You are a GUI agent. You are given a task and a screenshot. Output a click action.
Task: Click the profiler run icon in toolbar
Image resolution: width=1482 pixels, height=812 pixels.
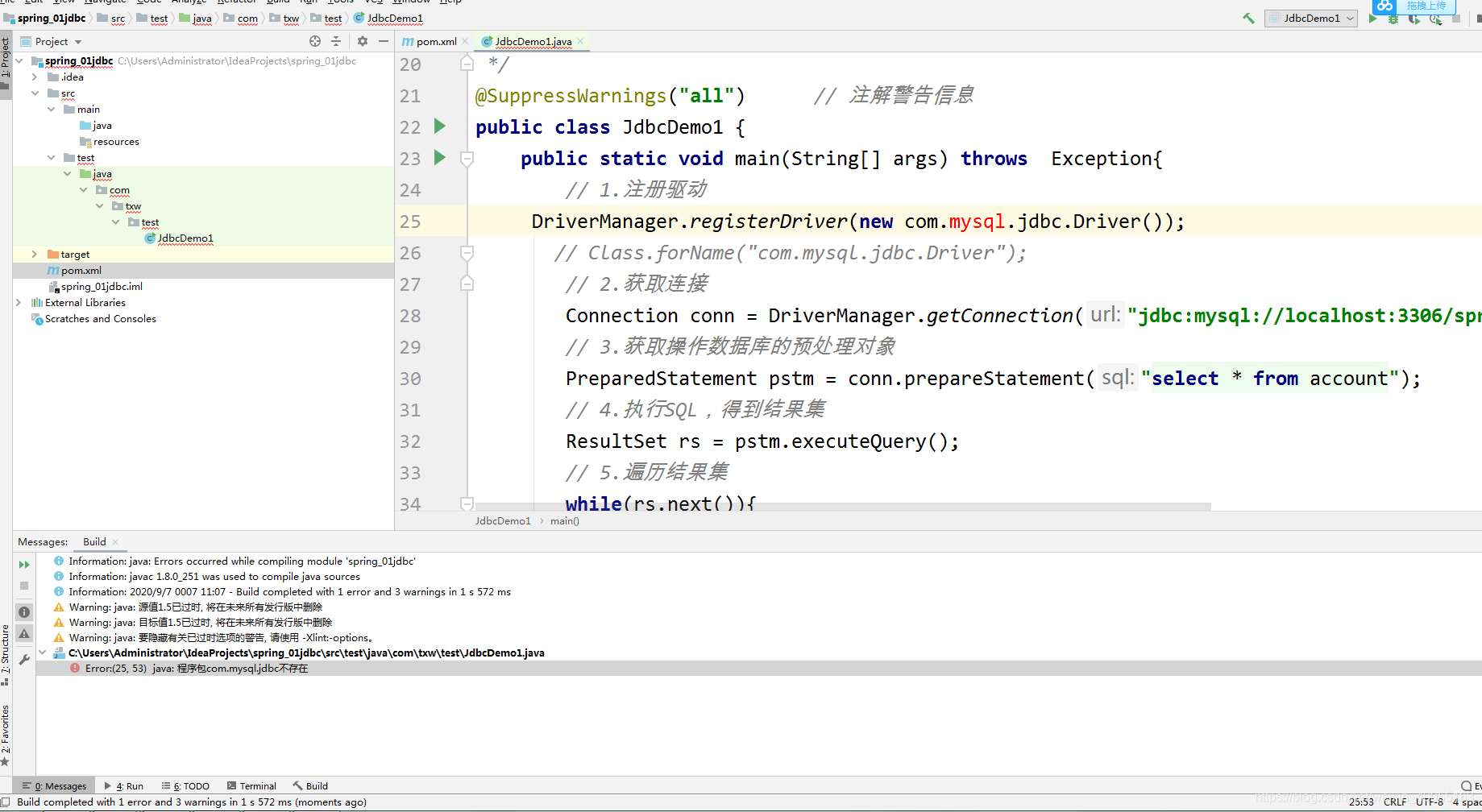pos(1435,19)
